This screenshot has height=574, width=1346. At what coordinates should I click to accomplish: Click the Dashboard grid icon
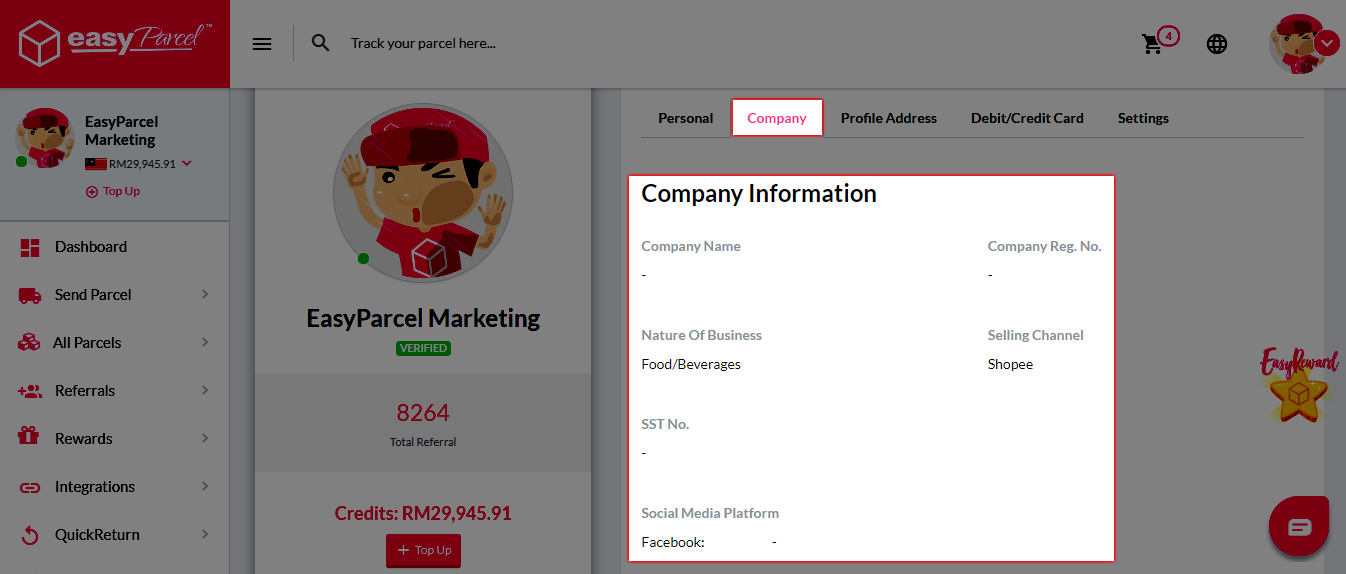tap(30, 247)
